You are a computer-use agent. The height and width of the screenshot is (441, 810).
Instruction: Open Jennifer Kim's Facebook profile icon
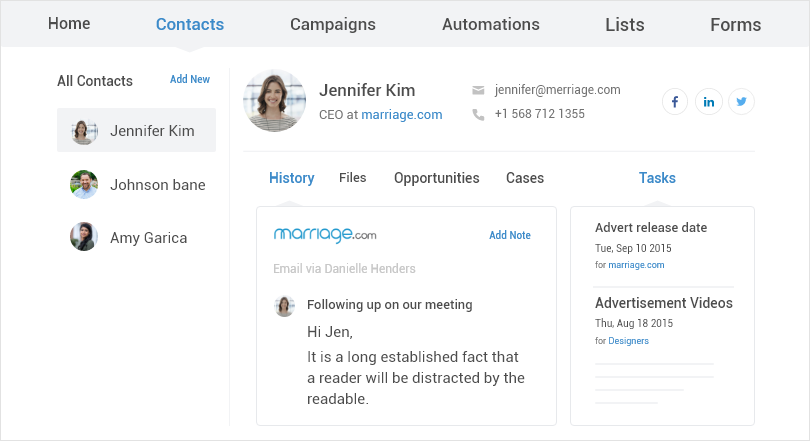[675, 102]
